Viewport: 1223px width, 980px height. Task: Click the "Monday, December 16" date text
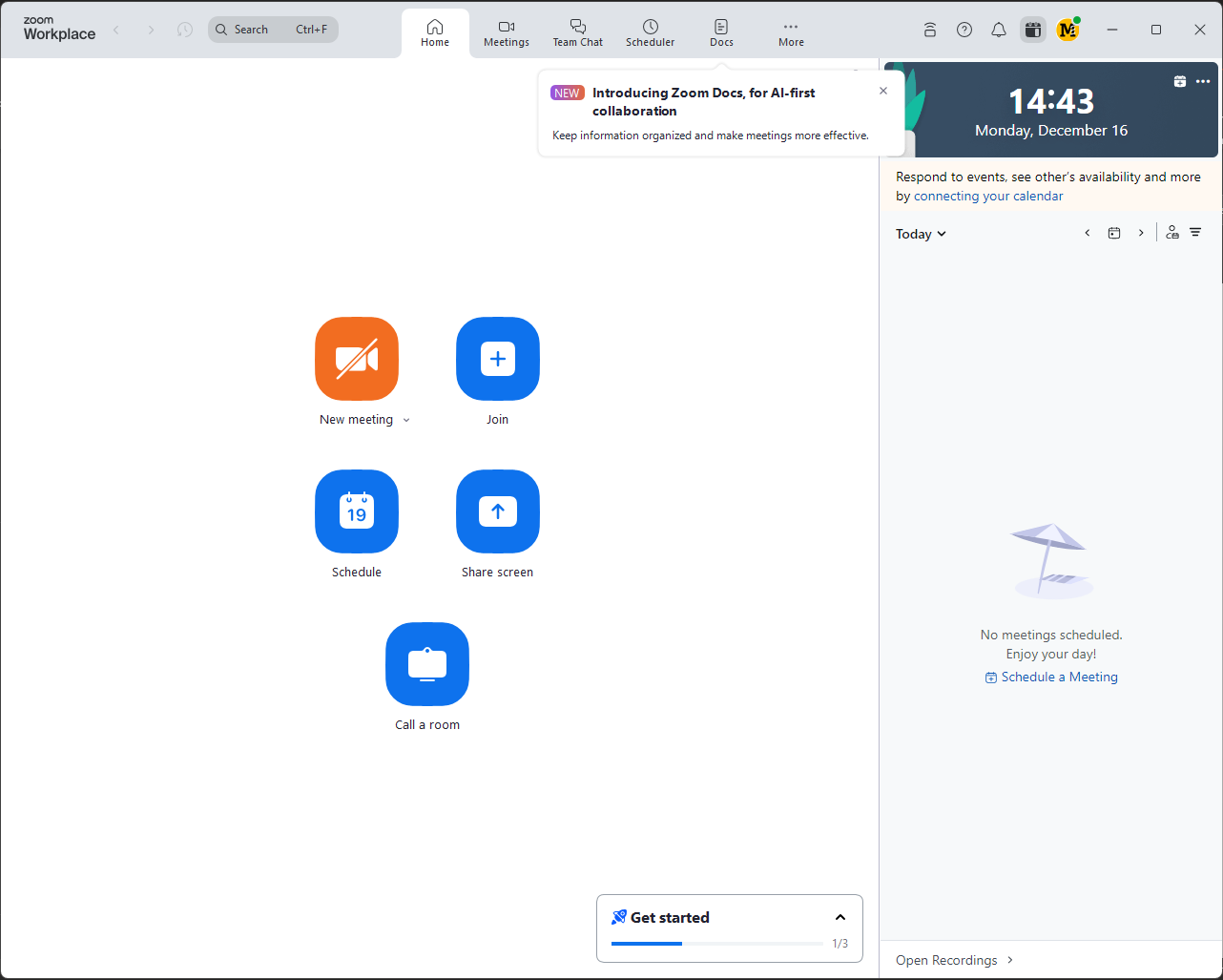click(1051, 131)
